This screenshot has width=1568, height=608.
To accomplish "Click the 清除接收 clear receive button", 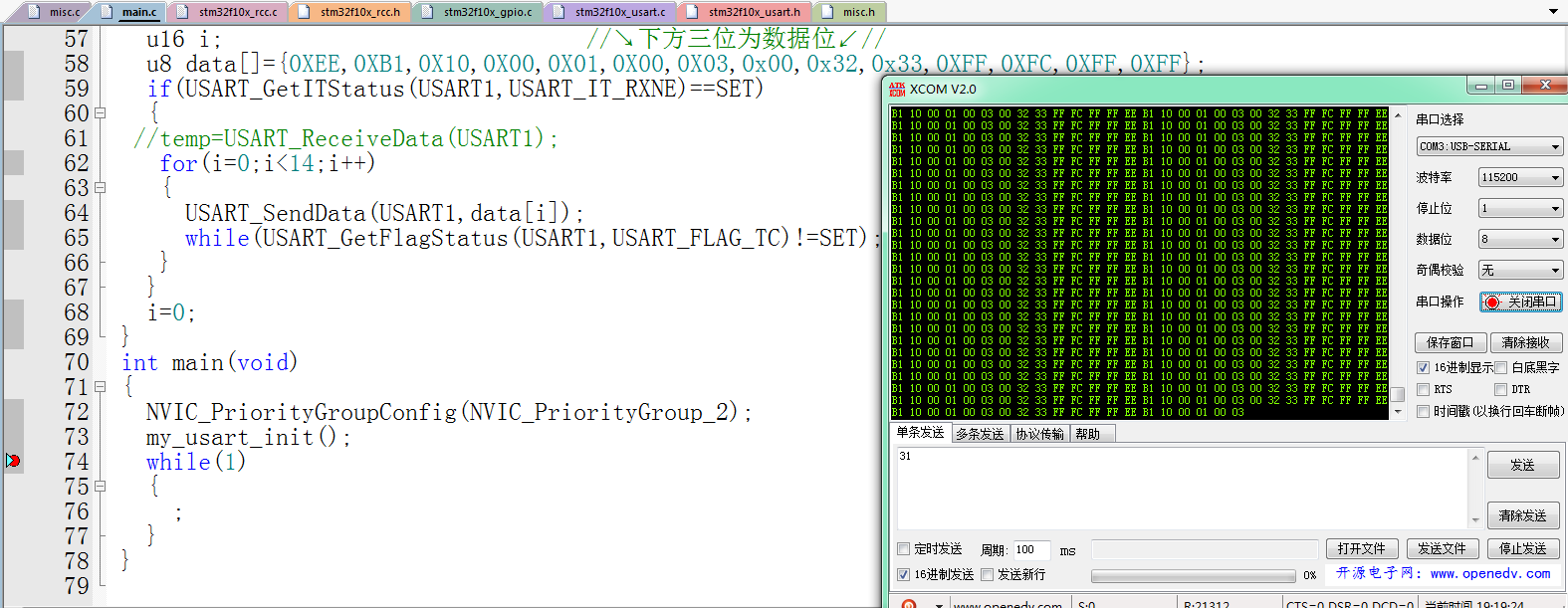I will point(1526,342).
